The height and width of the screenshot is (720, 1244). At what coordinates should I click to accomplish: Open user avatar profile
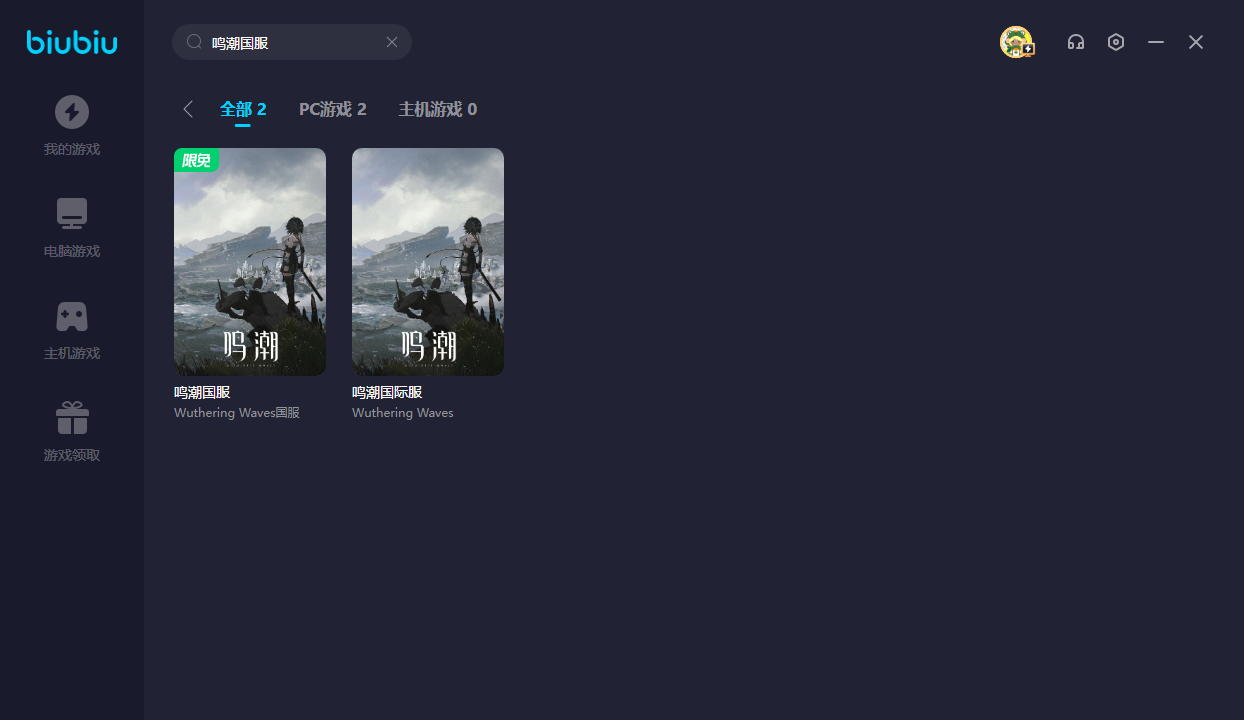pyautogui.click(x=1017, y=42)
